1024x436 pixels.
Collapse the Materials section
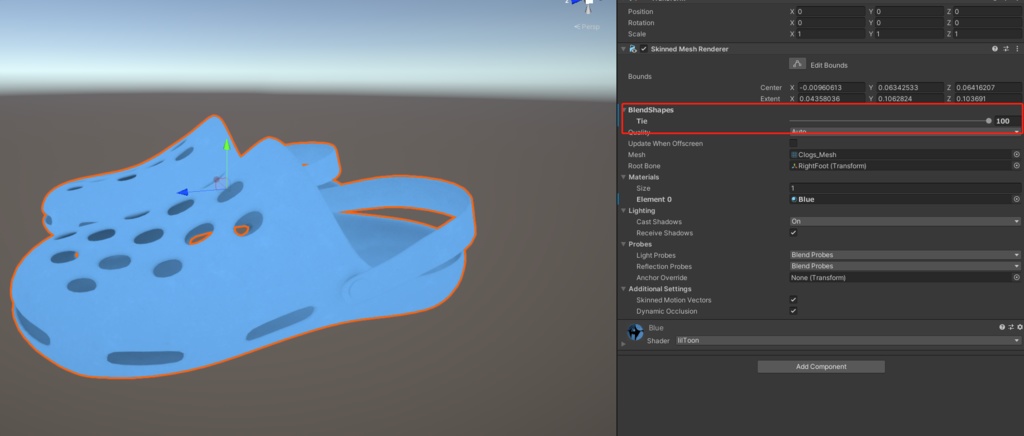point(623,177)
